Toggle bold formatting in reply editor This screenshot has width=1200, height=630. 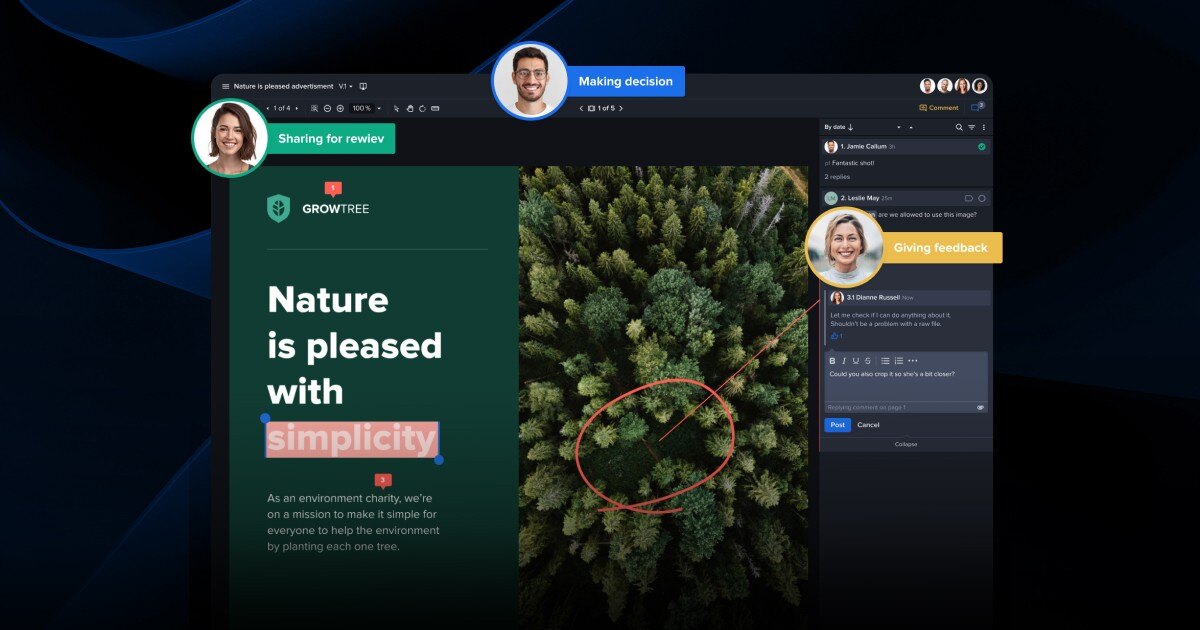click(832, 361)
